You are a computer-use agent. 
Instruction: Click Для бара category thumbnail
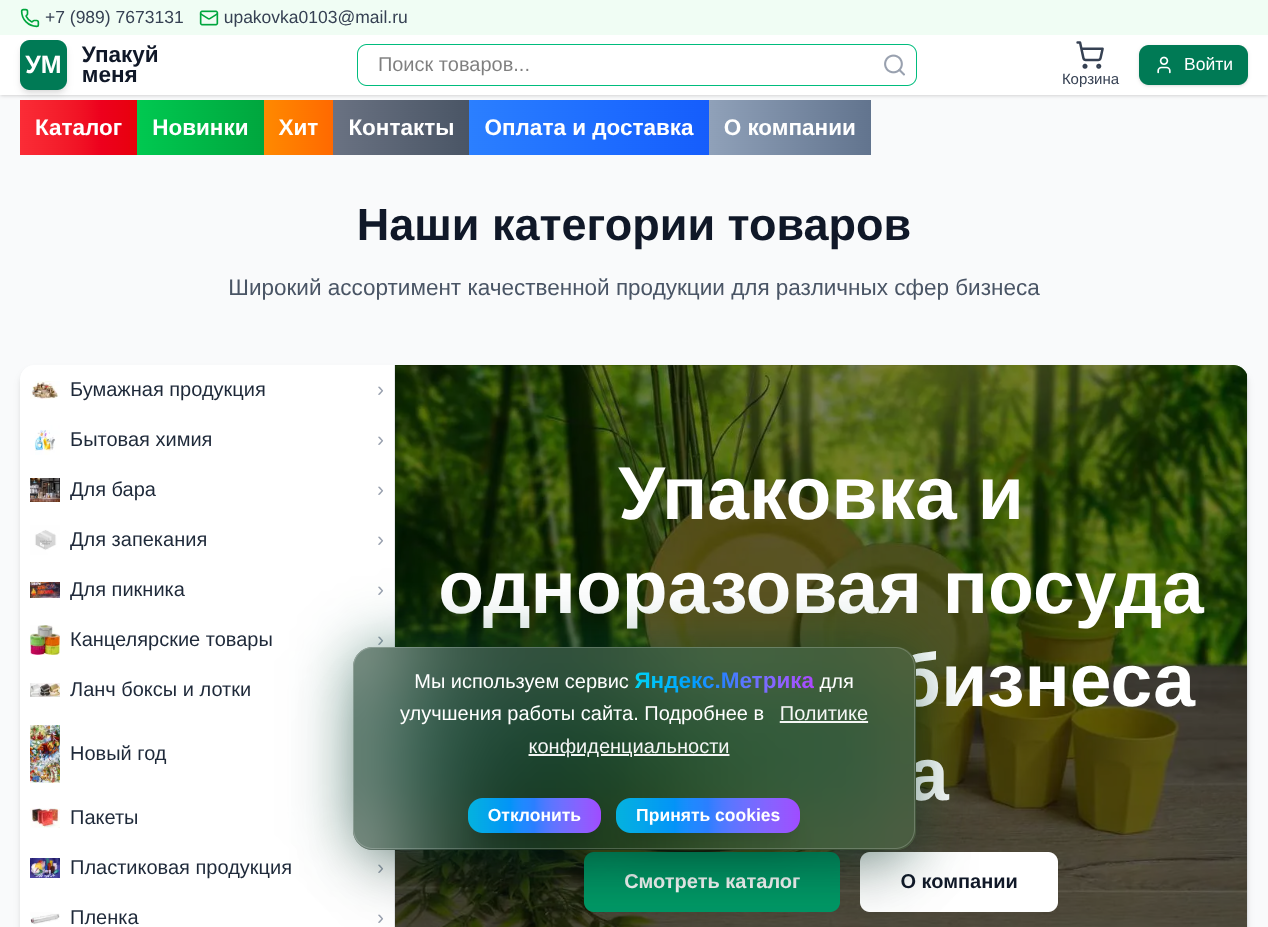(x=45, y=490)
